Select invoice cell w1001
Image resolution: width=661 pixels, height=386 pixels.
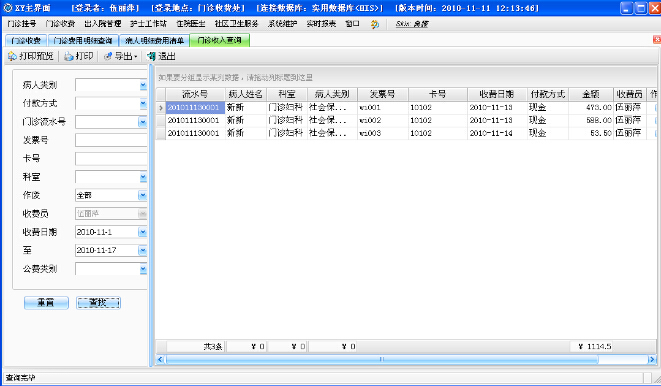point(383,108)
